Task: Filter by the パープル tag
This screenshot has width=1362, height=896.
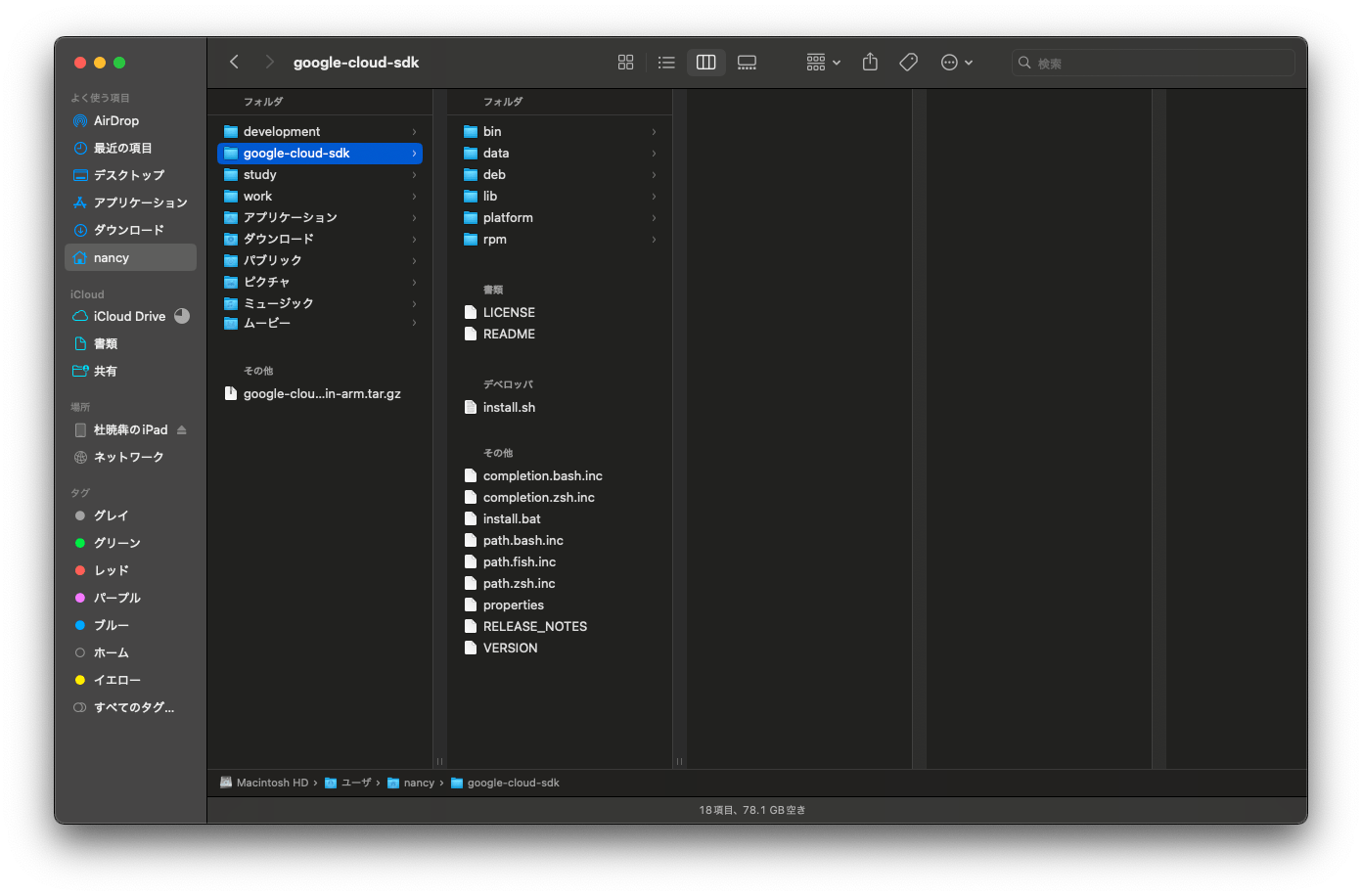Action: coord(130,599)
